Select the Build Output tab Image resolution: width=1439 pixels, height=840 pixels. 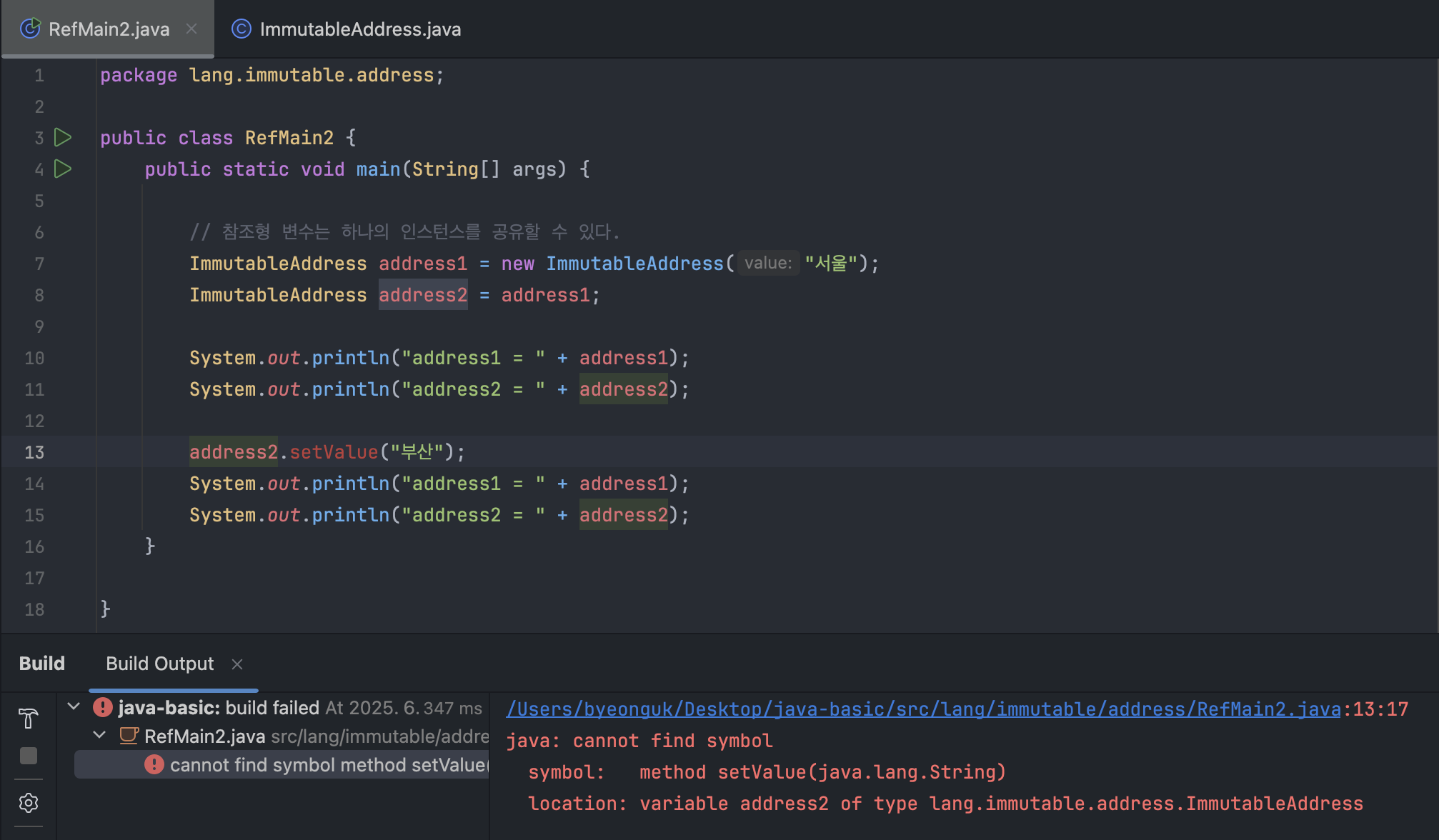point(159,664)
